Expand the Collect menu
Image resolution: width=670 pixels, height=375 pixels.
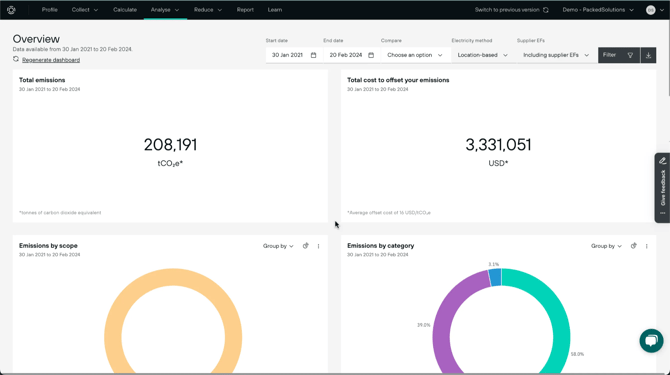coord(85,10)
